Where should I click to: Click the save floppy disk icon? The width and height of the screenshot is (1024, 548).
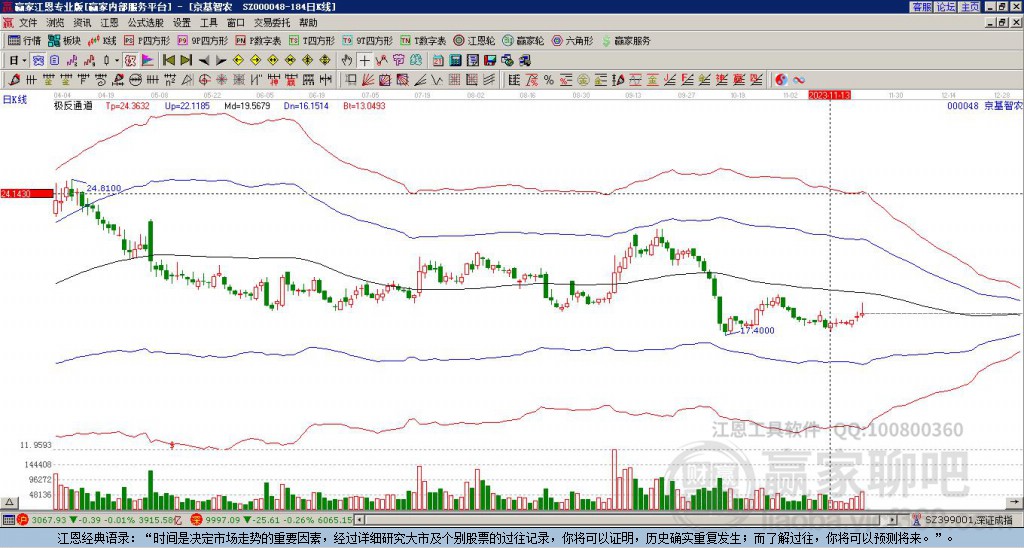tap(490, 61)
